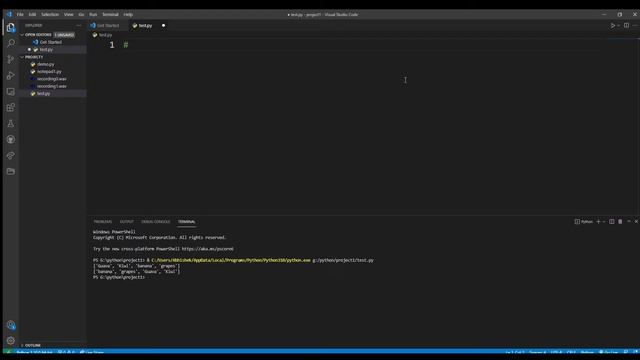Open editor More Actions ellipsis
640x360 pixels.
[635, 25]
